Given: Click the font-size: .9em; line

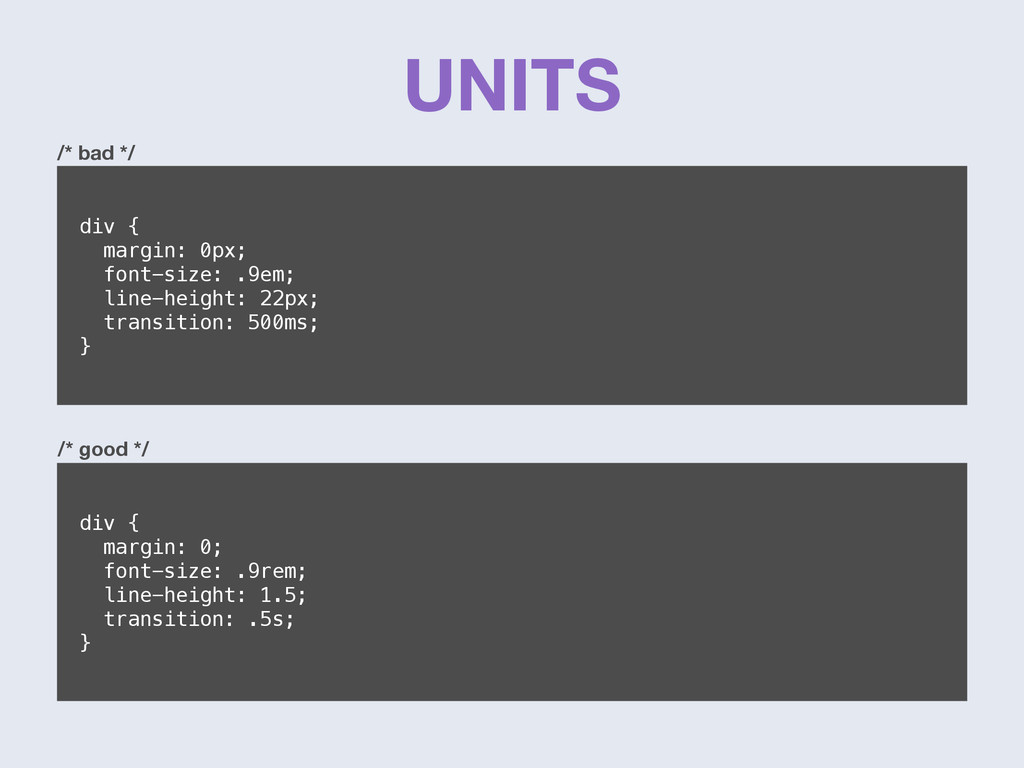Looking at the screenshot, I should click(199, 274).
